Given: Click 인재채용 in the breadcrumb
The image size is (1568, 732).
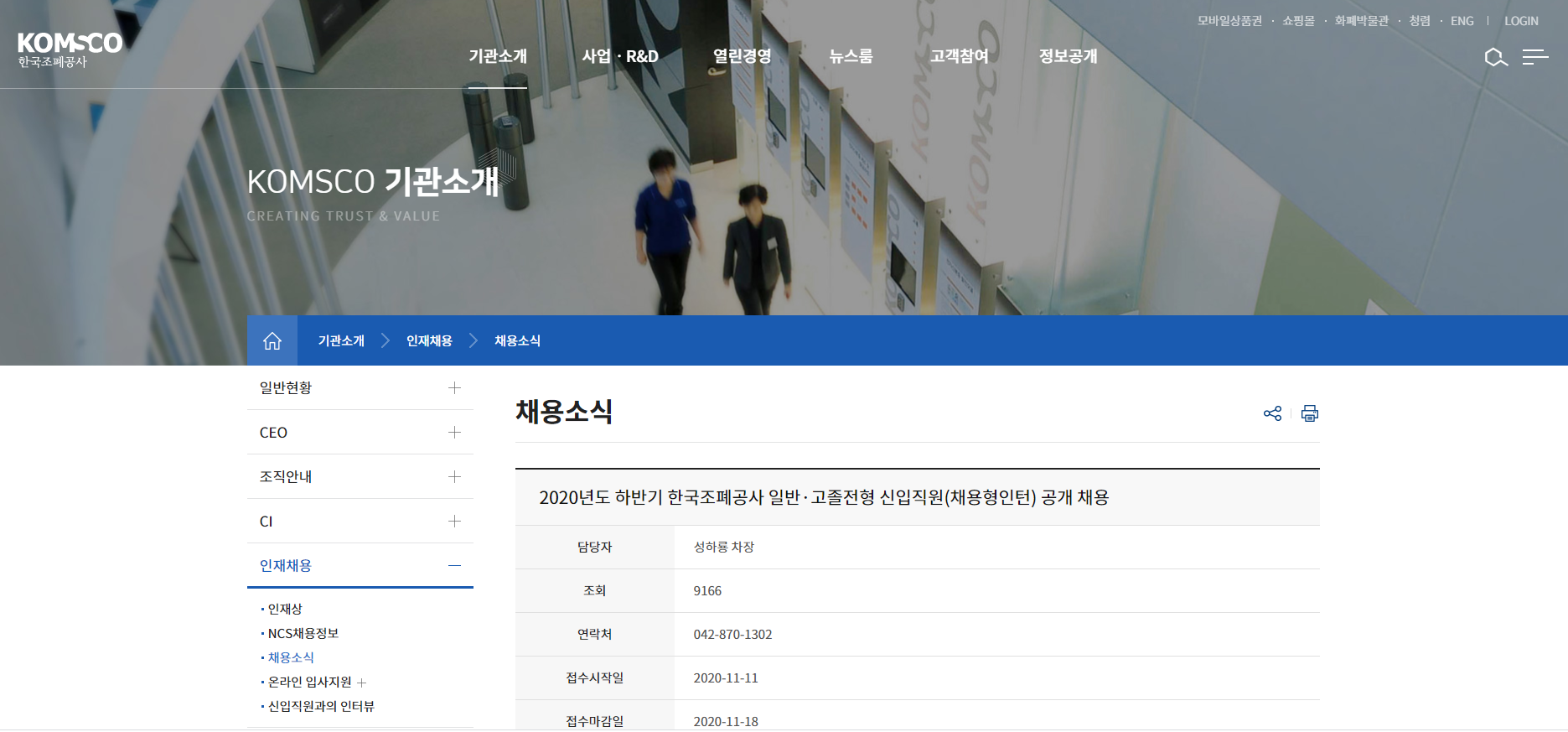Looking at the screenshot, I should [x=429, y=340].
